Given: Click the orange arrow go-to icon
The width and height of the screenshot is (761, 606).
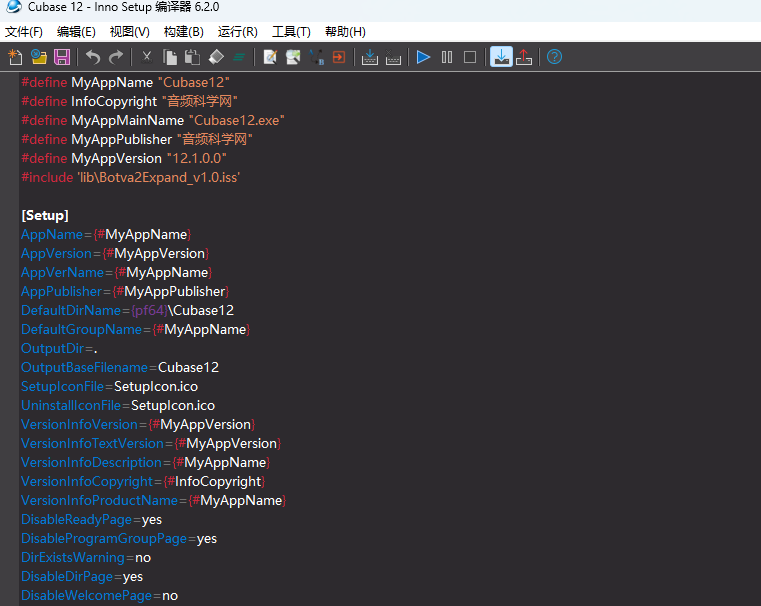Looking at the screenshot, I should click(339, 57).
